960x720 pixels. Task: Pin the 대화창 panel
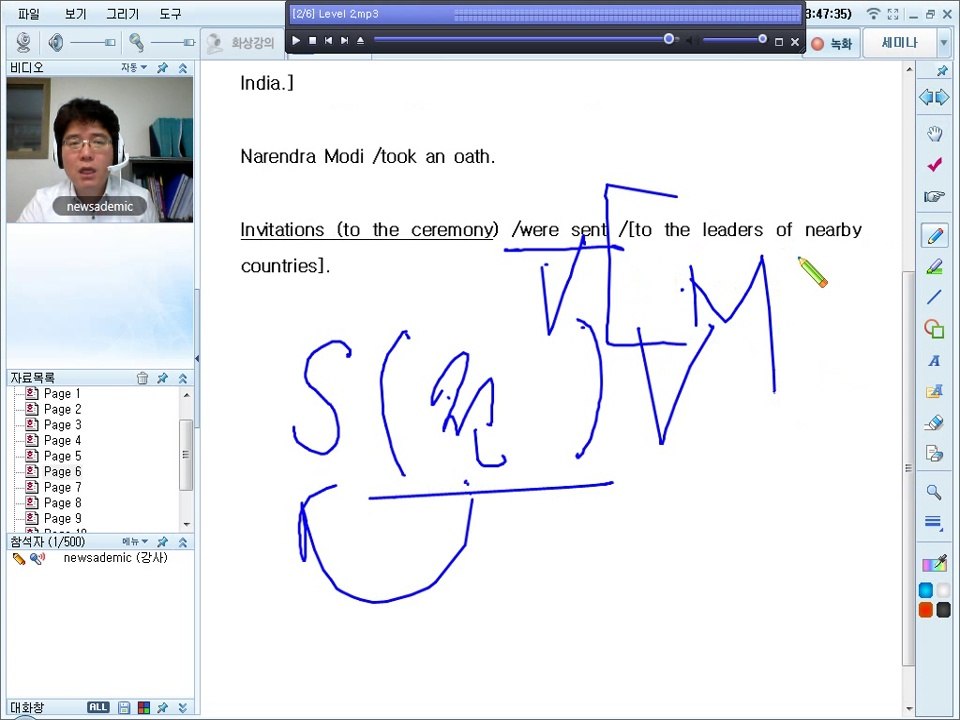point(162,708)
